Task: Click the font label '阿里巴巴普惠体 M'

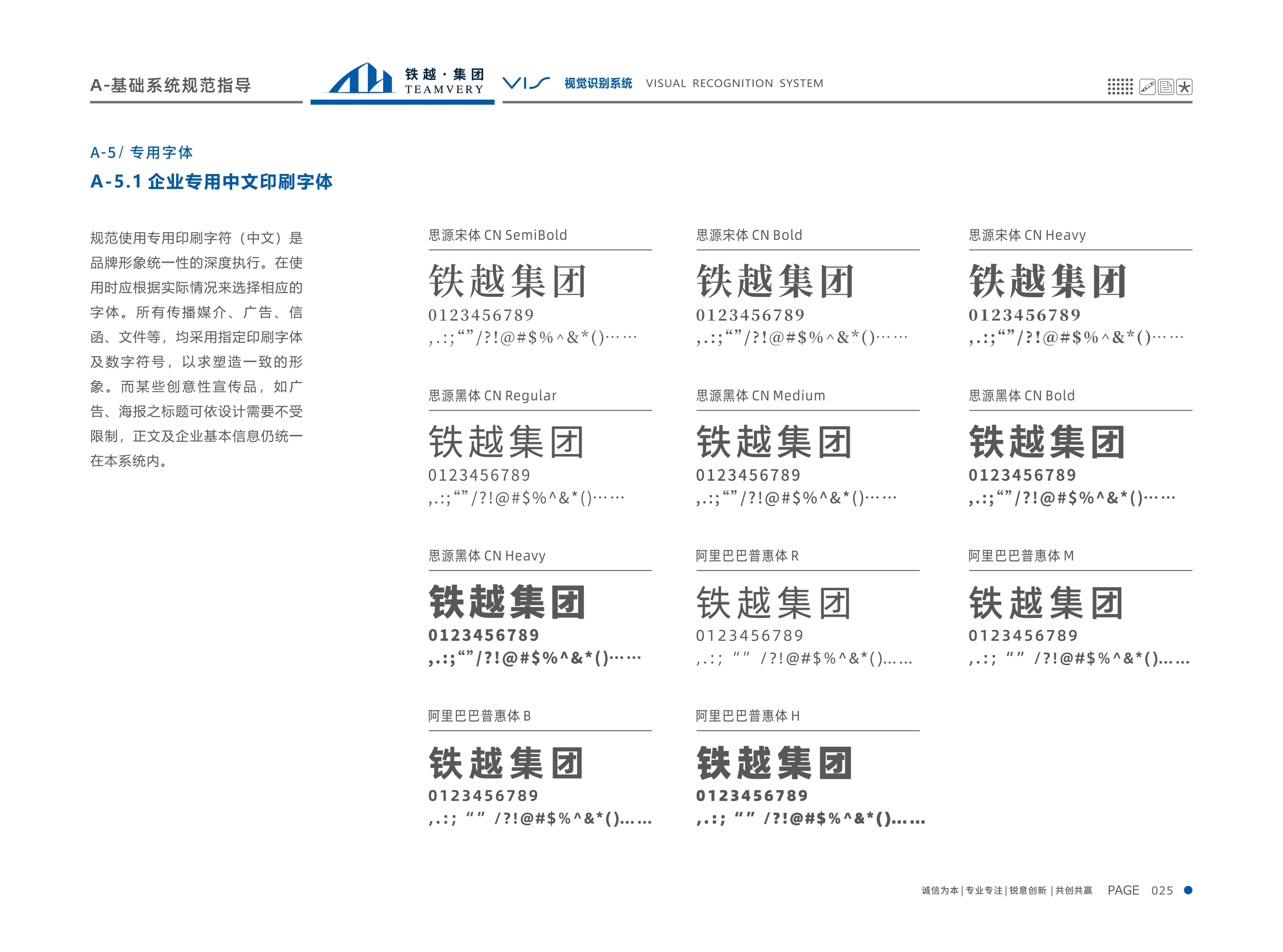Action: (x=1021, y=556)
